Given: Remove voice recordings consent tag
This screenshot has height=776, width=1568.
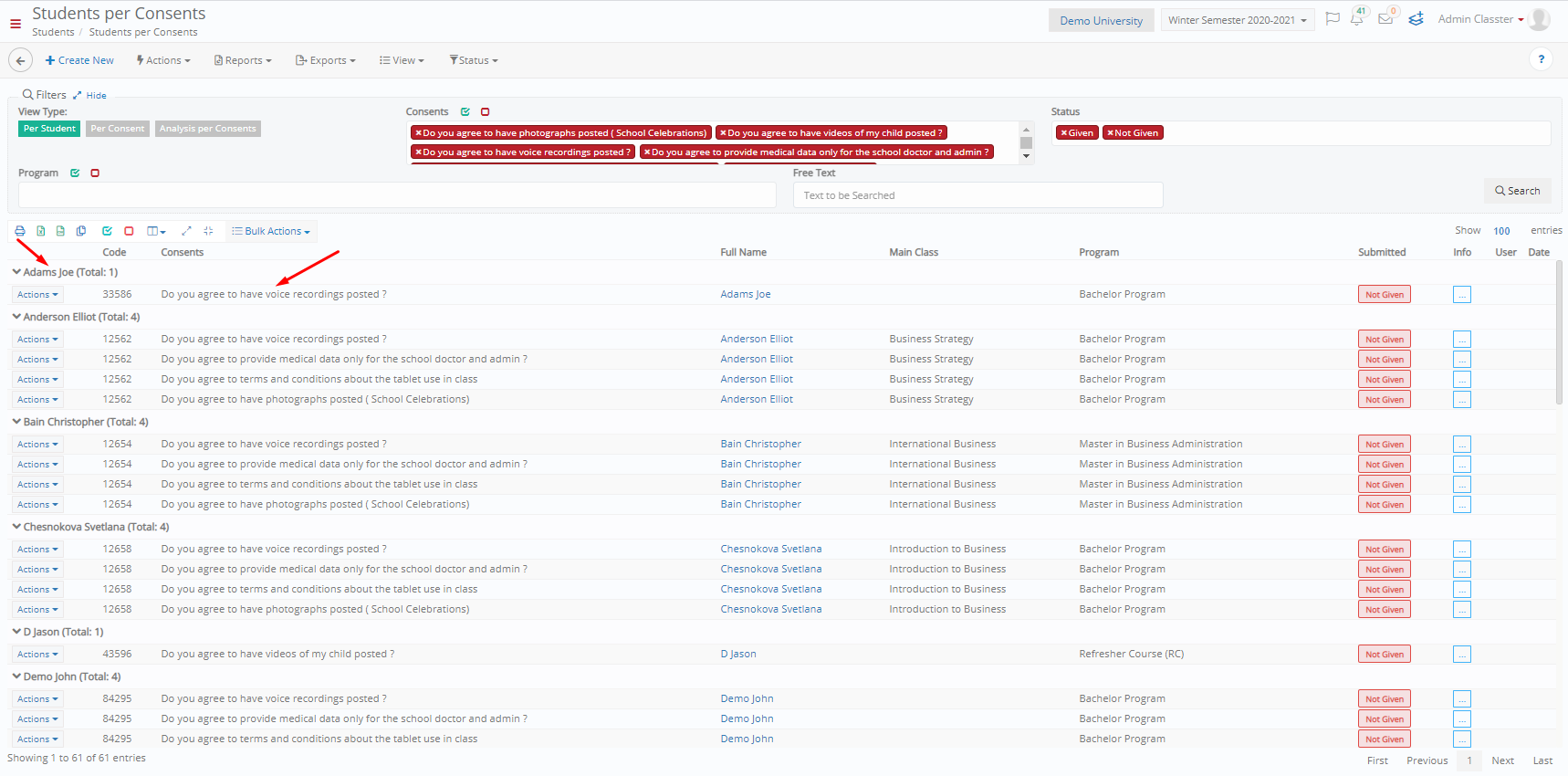Looking at the screenshot, I should 418,152.
